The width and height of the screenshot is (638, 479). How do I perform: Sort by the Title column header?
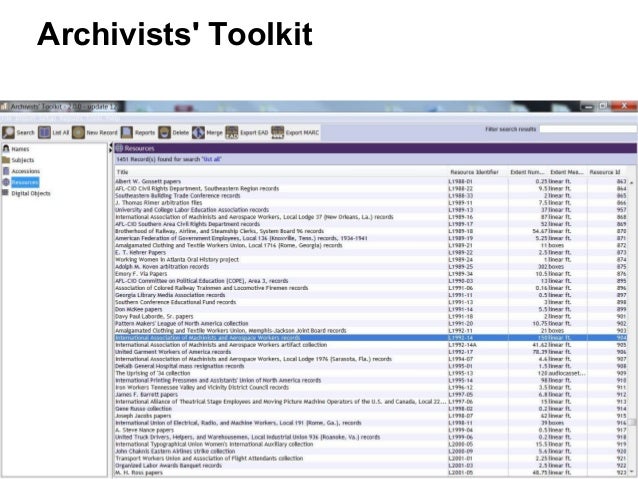point(281,172)
